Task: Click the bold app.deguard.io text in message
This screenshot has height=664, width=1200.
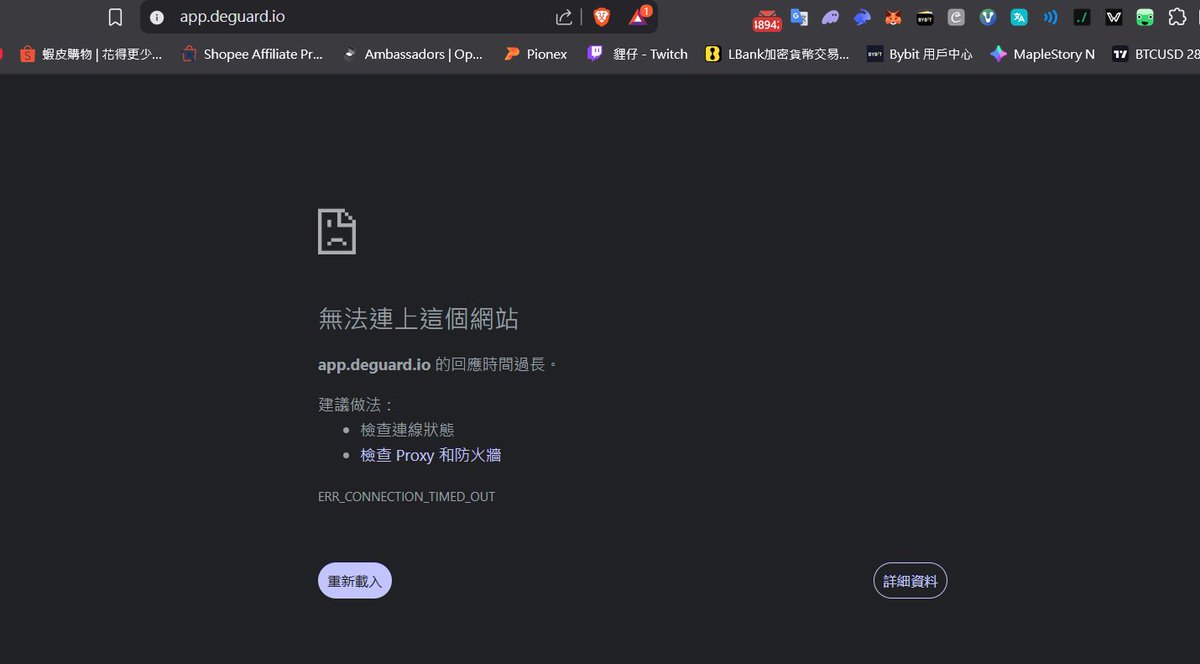Action: (374, 365)
